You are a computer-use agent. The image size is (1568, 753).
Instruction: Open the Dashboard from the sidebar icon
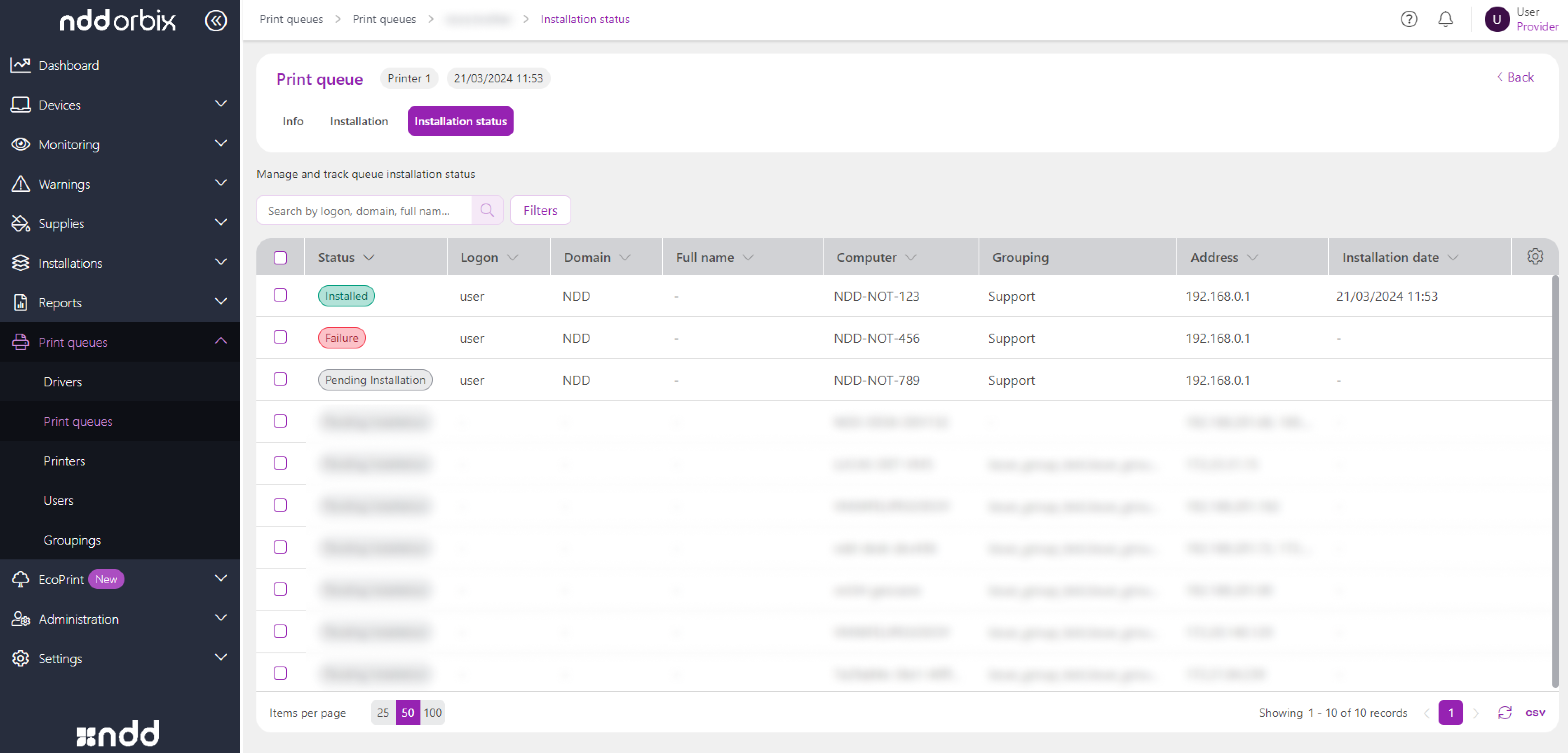(x=21, y=65)
